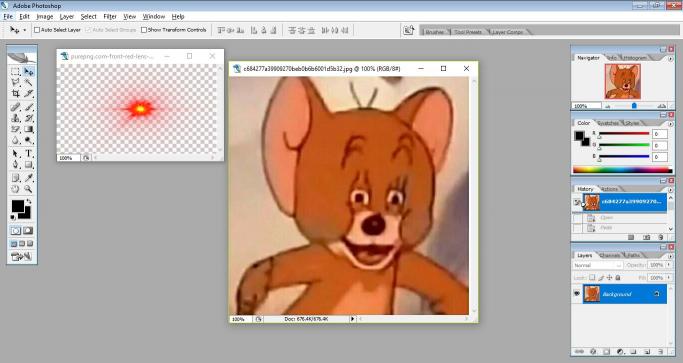Enable the Auto Select Layer checkbox
Viewport: 683px width, 363px height.
click(x=37, y=30)
